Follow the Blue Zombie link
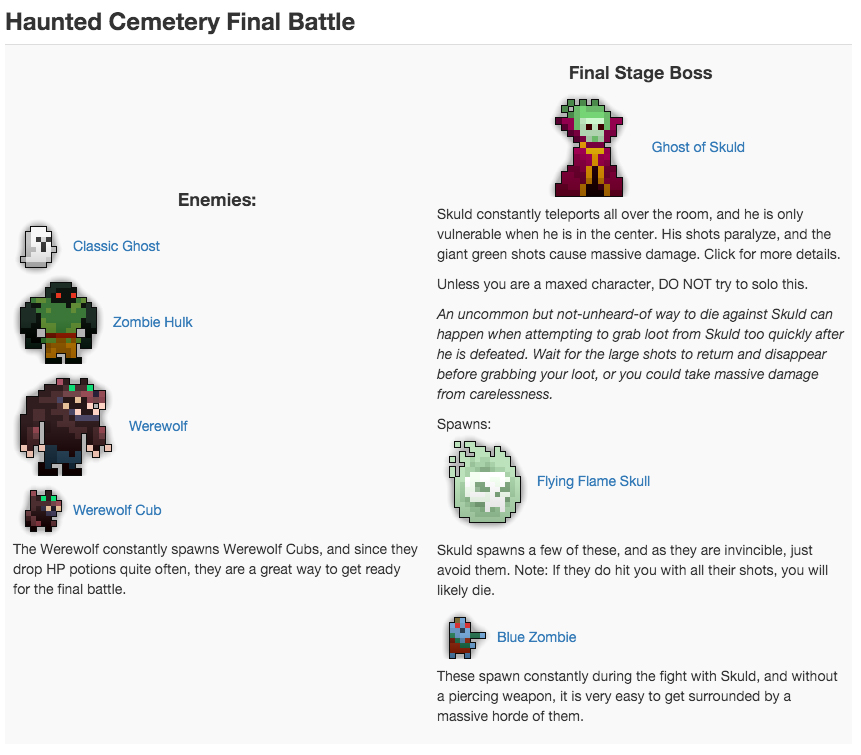The width and height of the screenshot is (861, 755). (536, 637)
